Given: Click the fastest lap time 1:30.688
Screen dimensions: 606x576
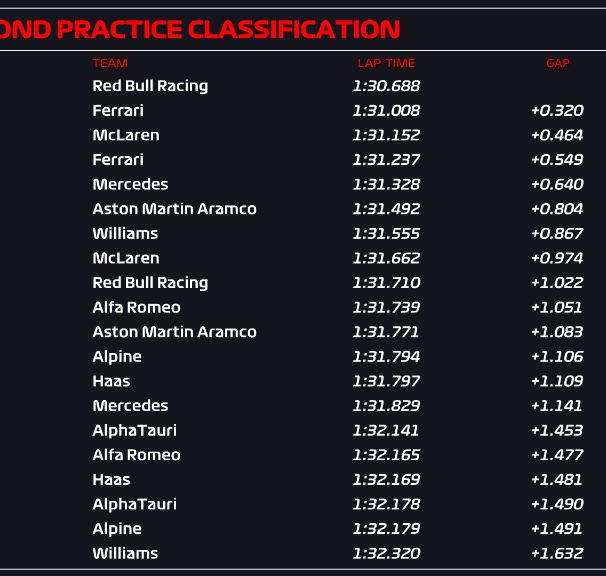Looking at the screenshot, I should pyautogui.click(x=386, y=86).
